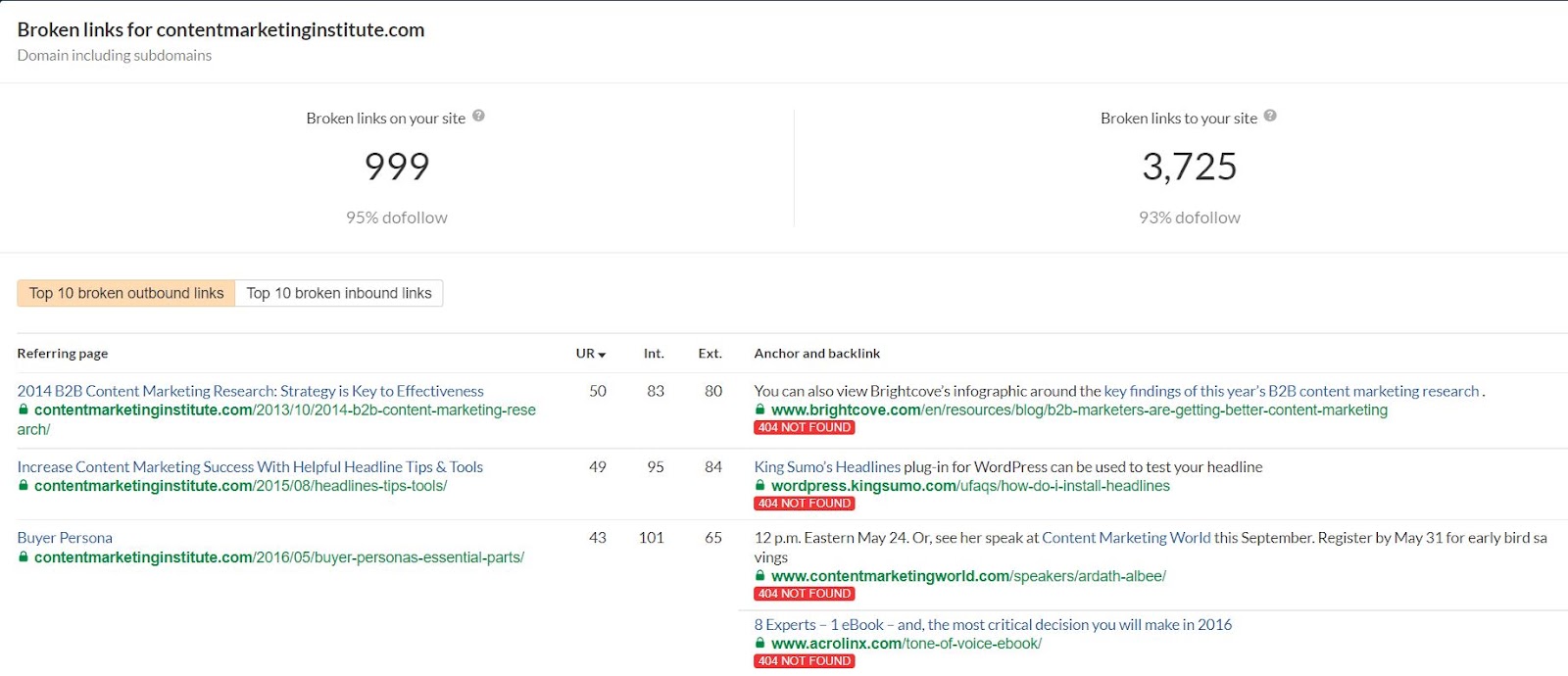1568x676 pixels.
Task: Click 404 NOT FOUND badge under brightcove link
Action: tap(805, 428)
